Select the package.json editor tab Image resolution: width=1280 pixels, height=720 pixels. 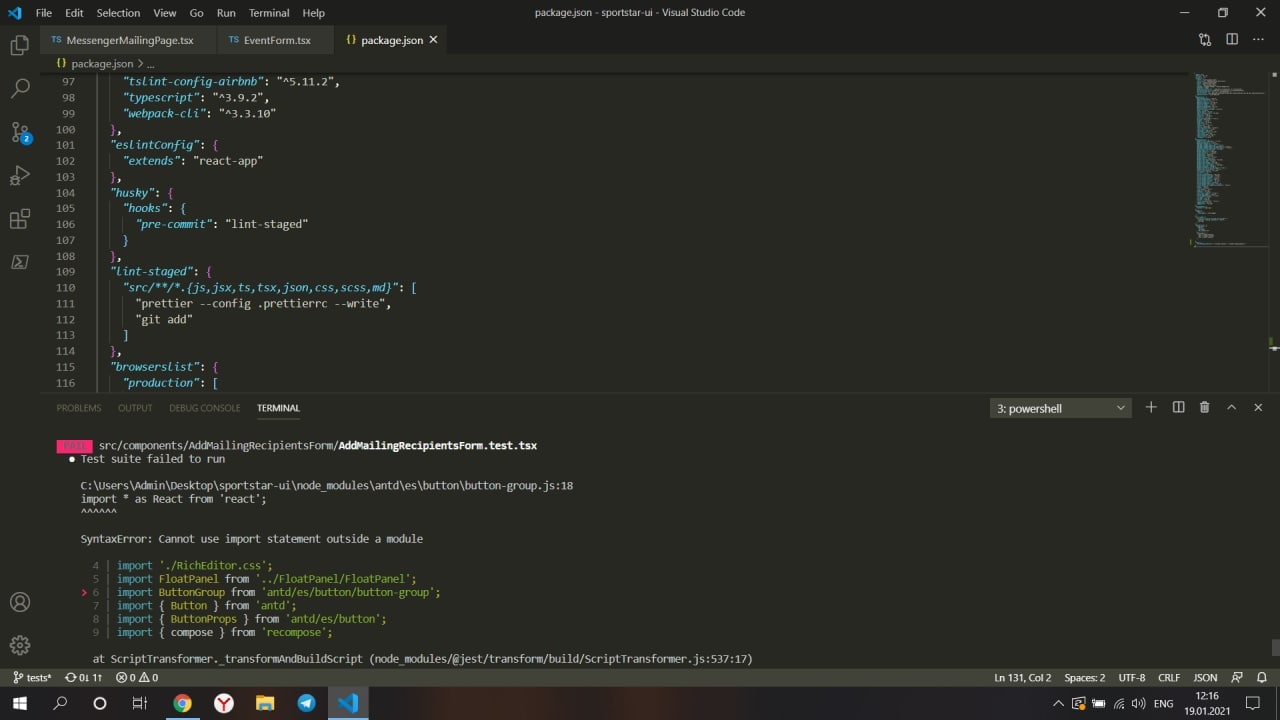point(391,40)
